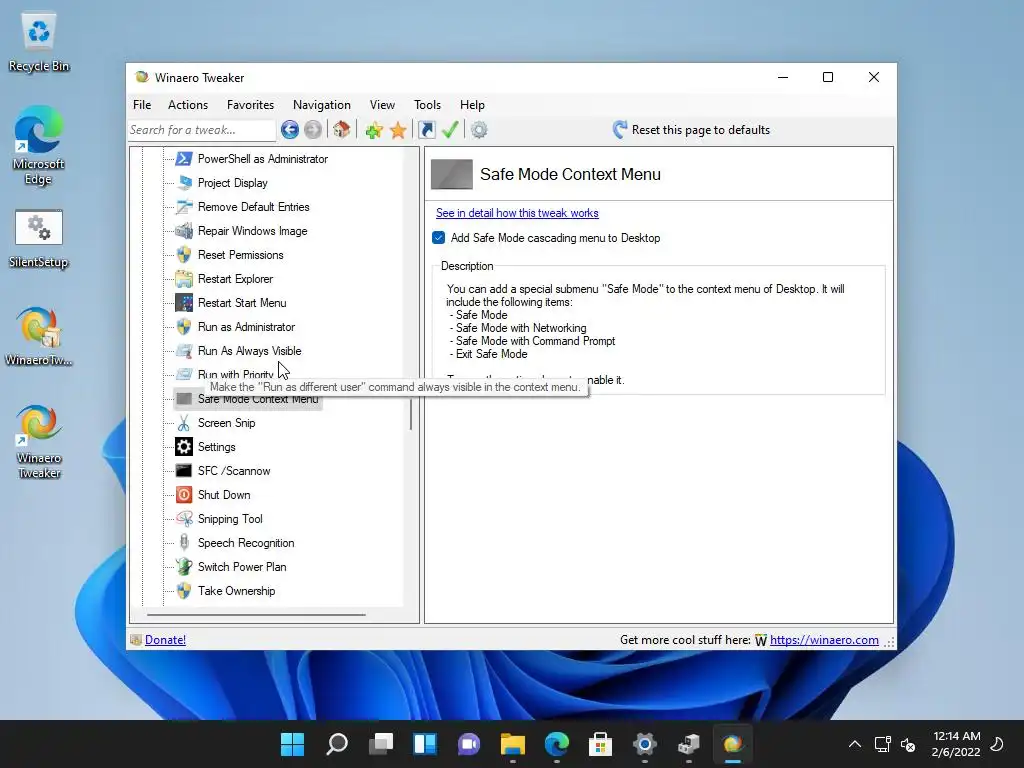Select Remove Default Entries in tree

point(253,207)
